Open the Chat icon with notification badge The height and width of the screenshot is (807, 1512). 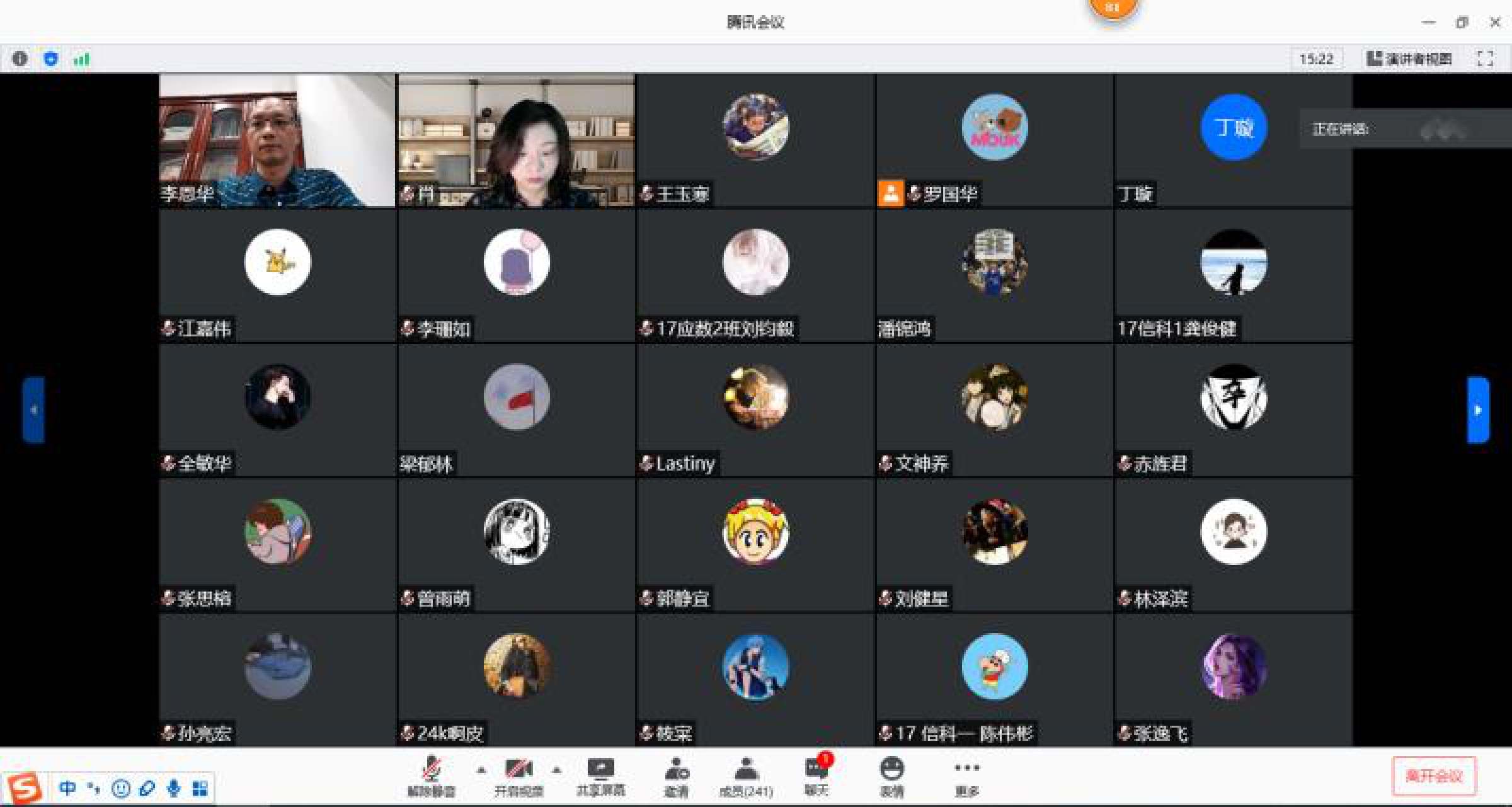816,774
